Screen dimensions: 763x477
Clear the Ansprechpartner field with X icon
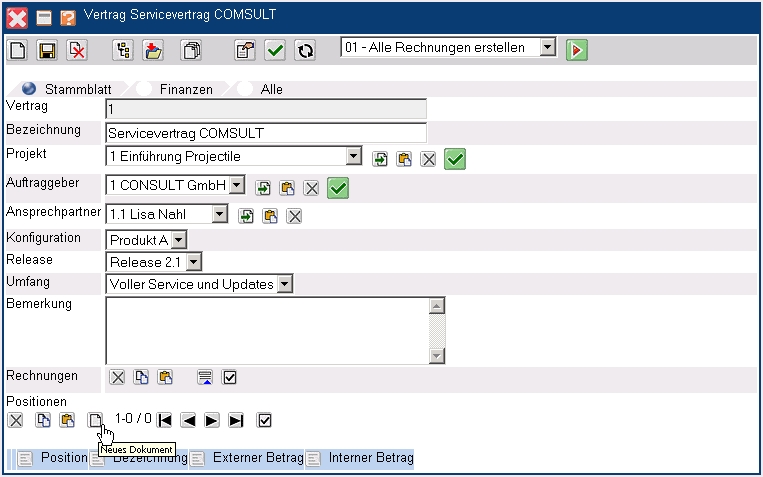click(x=294, y=216)
